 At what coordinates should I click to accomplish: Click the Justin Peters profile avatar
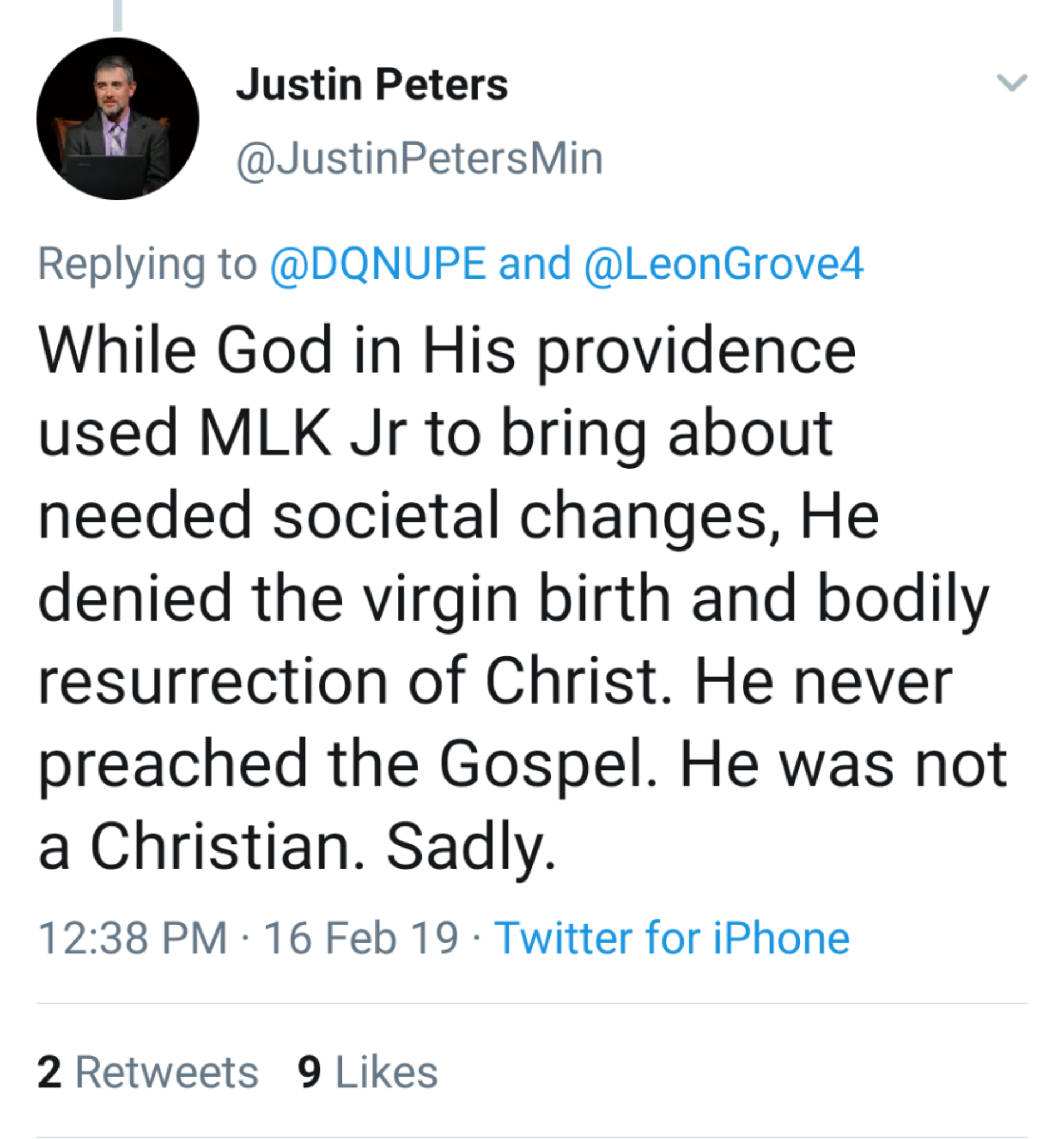tap(118, 118)
